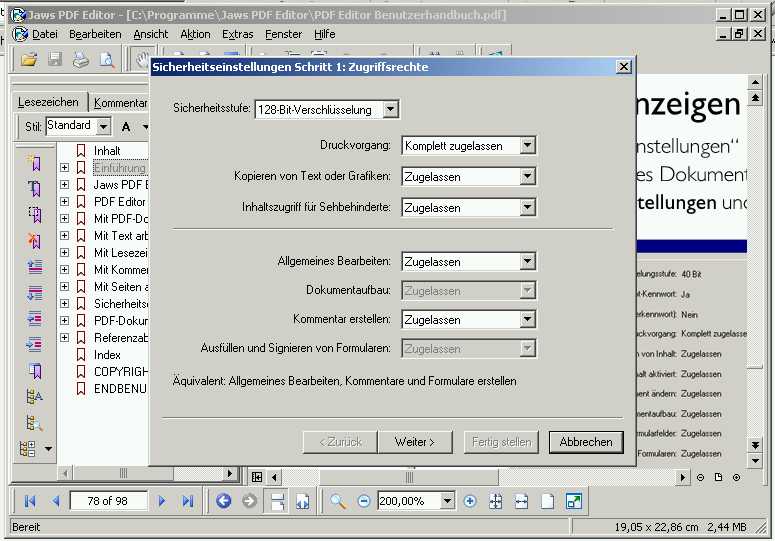Open the Allgemeines Bearbeiten dropdown
This screenshot has height=541, width=775.
click(527, 261)
